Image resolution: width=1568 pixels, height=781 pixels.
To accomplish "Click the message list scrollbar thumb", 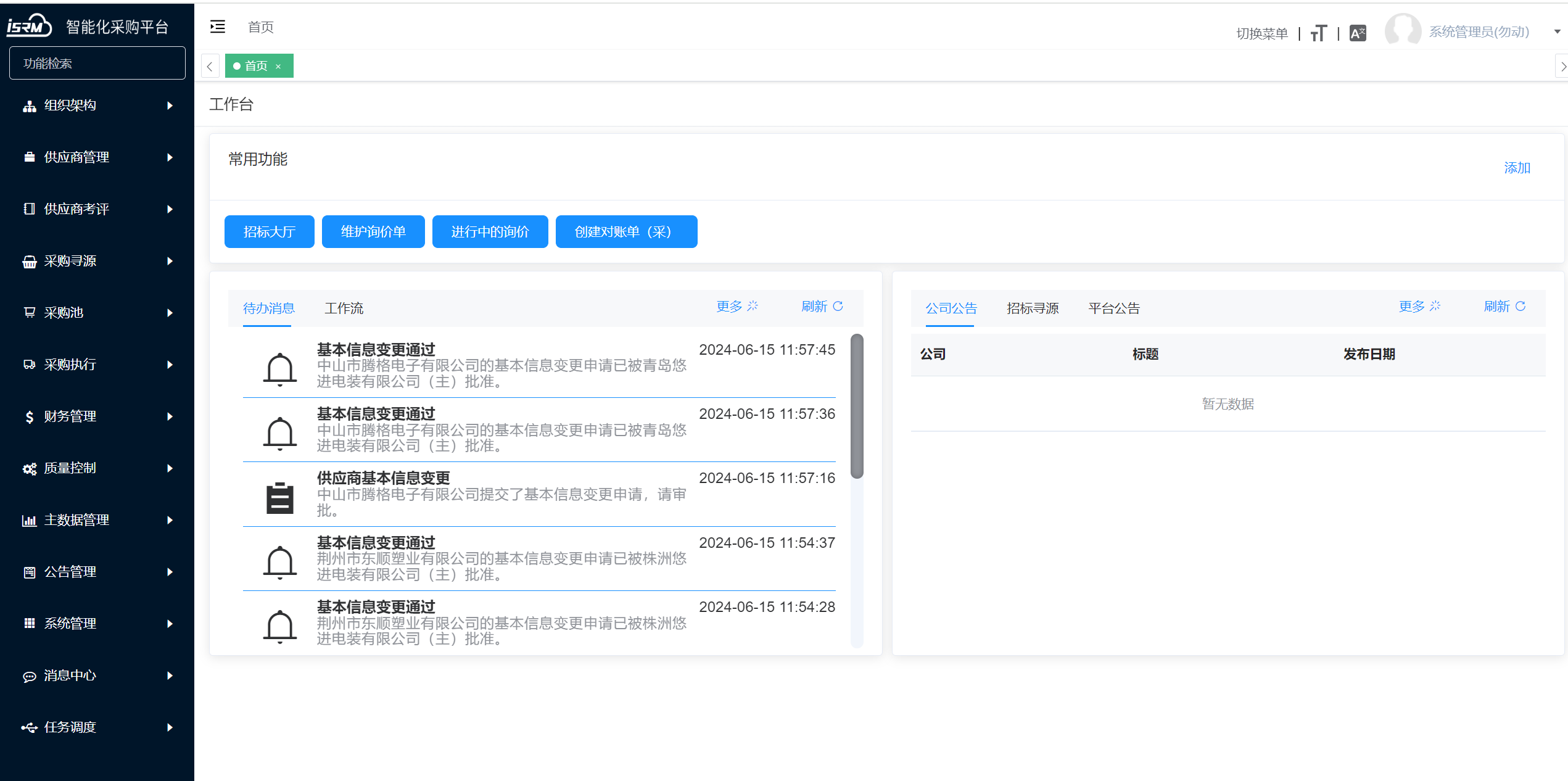I will [x=857, y=406].
